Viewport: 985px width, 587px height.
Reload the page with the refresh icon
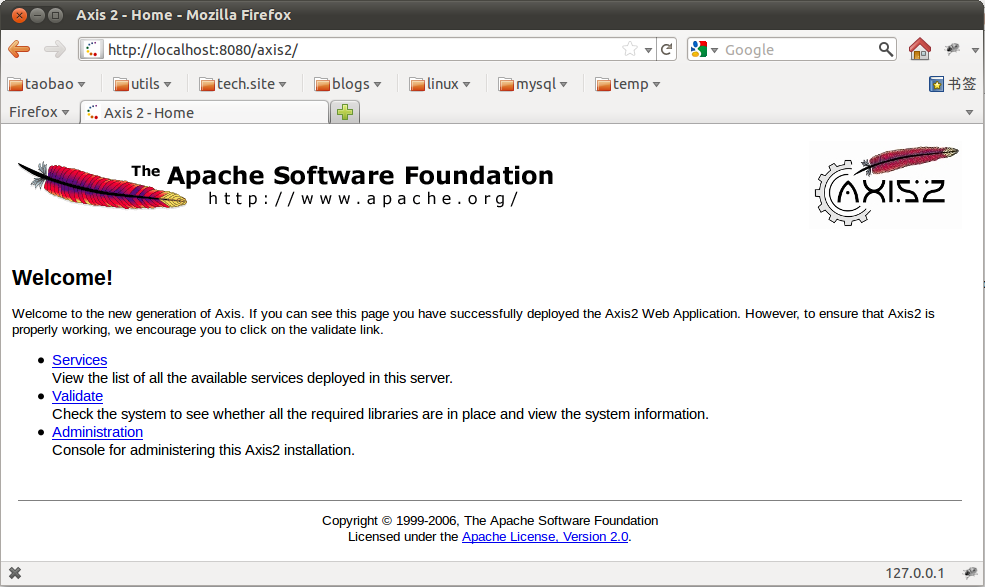pyautogui.click(x=667, y=49)
